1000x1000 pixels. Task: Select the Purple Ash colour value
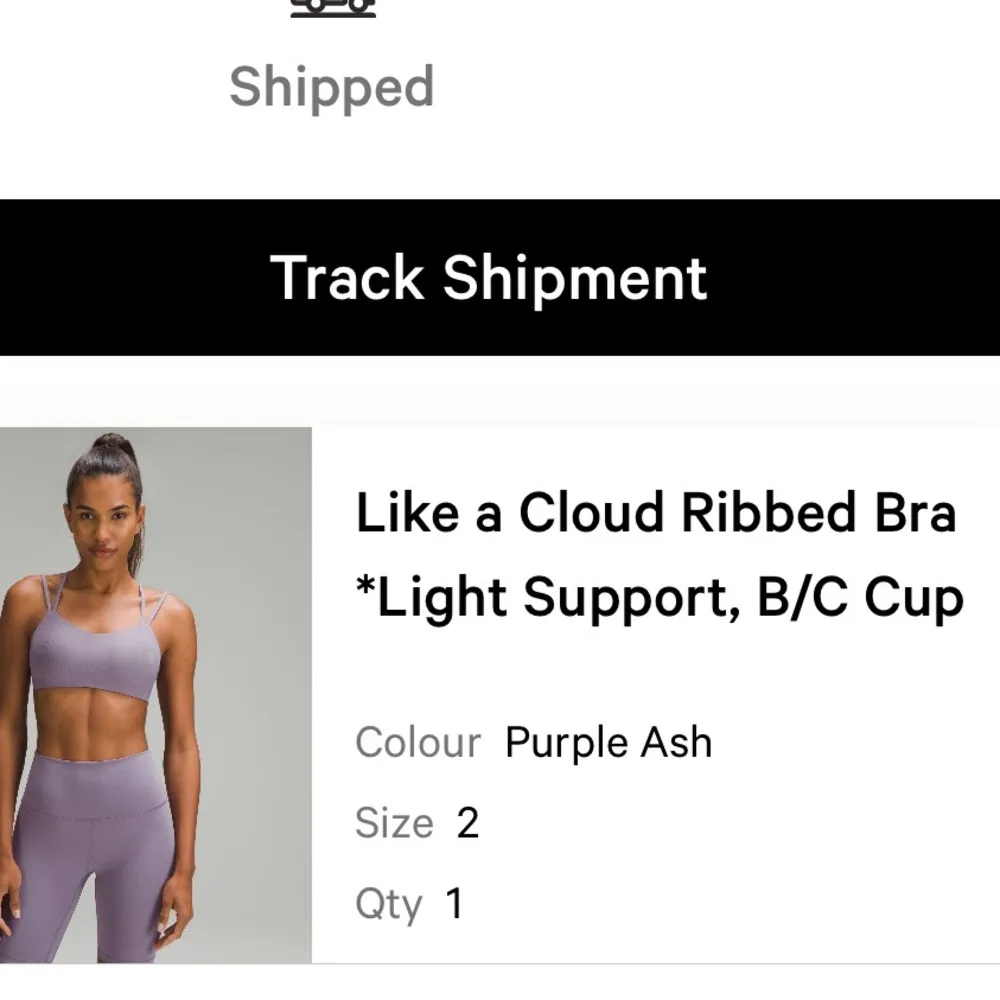[x=607, y=742]
